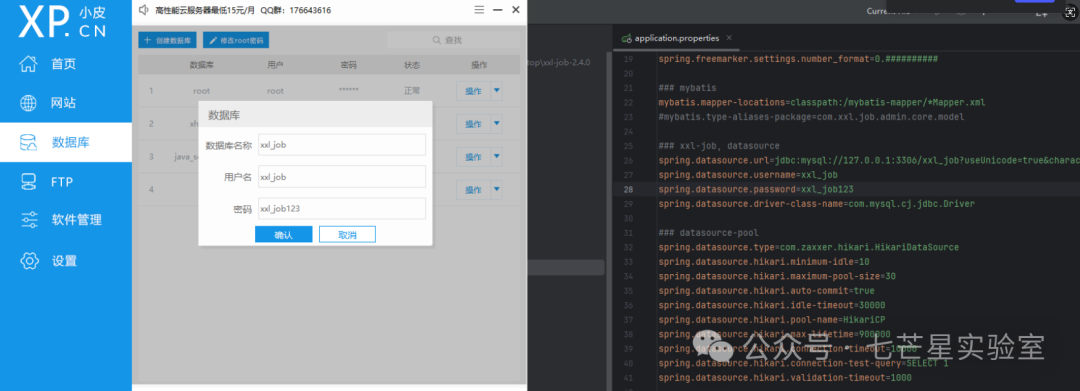Click the xxl-job-2.4.0 path in project panel

(x=559, y=63)
